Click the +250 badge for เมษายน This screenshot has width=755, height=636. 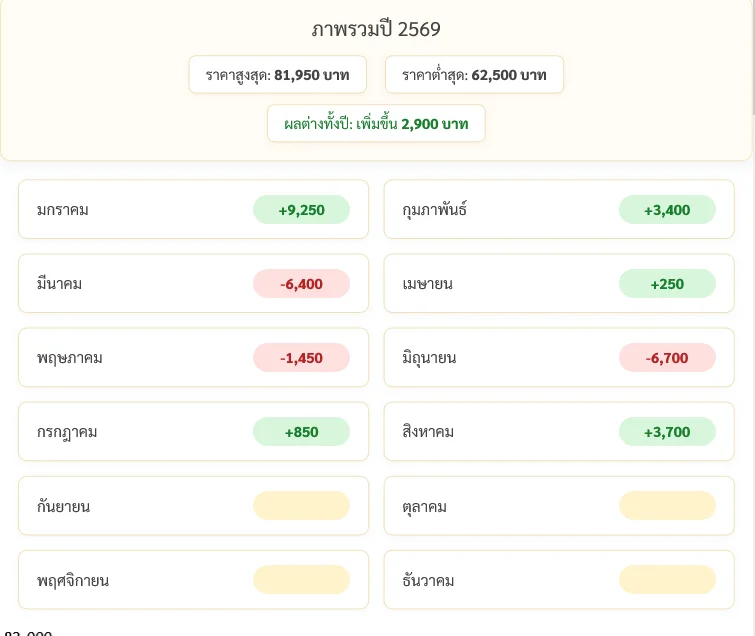pos(667,284)
